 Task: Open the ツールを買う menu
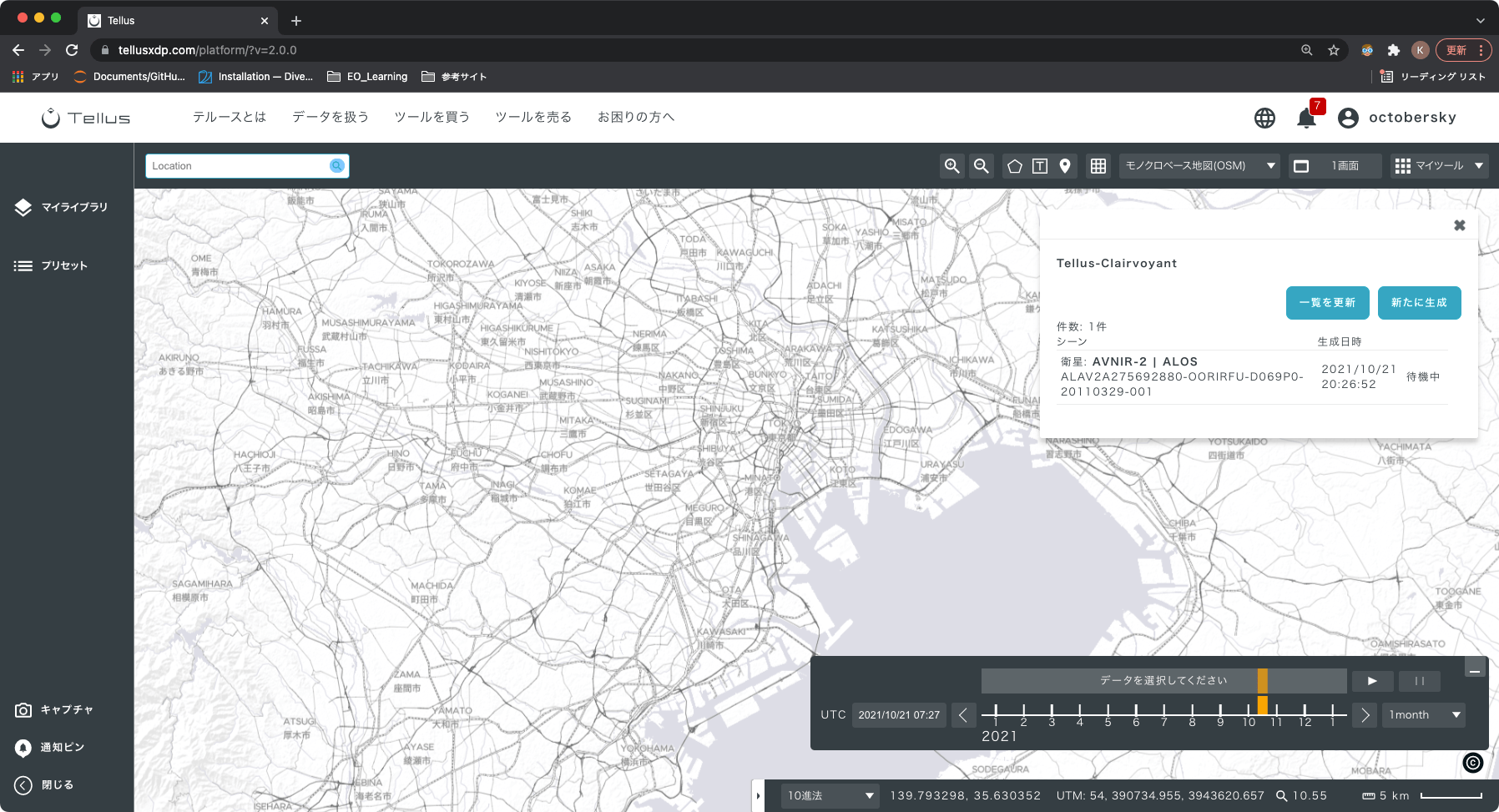[x=432, y=118]
